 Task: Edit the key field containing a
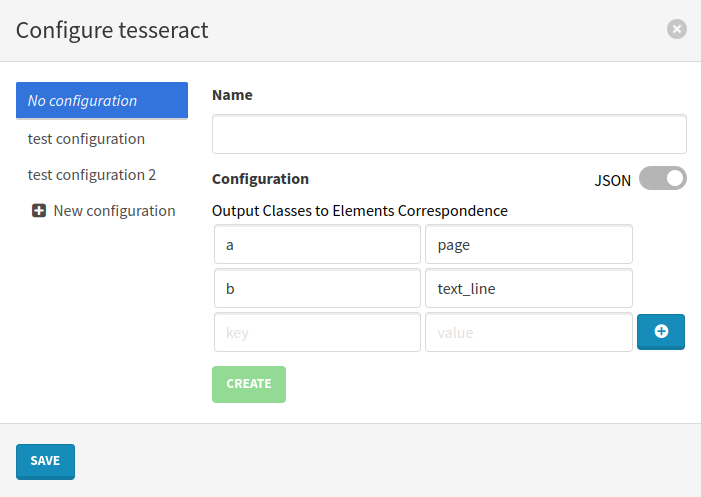tap(317, 244)
